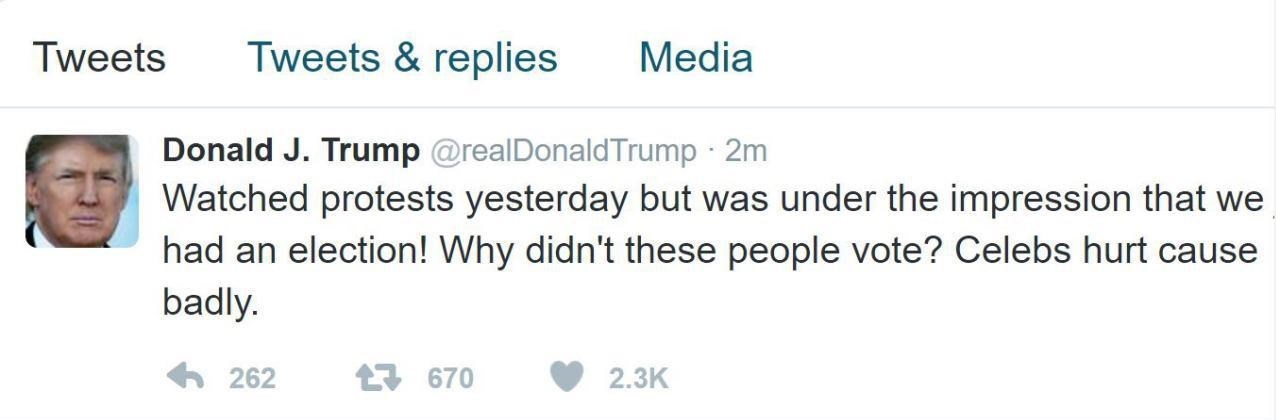Open the @realDonaldTrump handle link
Screen dimensions: 1276x420
pyautogui.click(x=563, y=152)
